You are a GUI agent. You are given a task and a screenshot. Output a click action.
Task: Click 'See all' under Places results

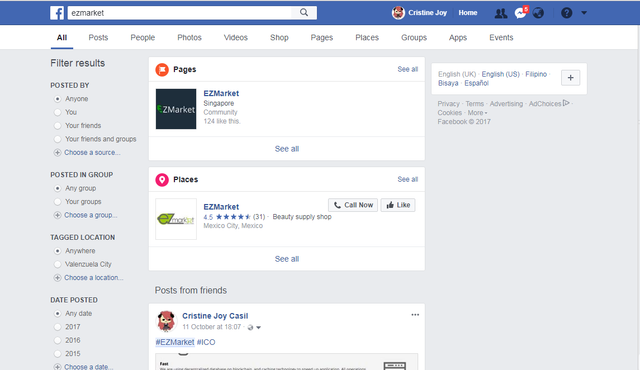pos(287,259)
